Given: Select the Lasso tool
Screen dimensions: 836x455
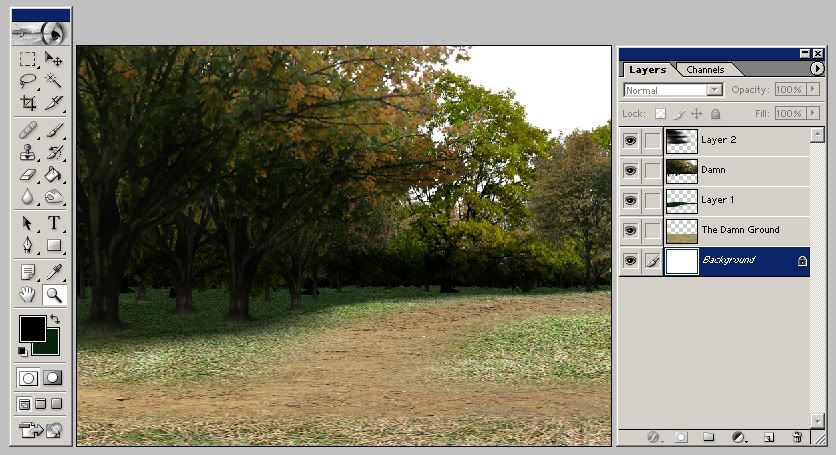Looking at the screenshot, I should pyautogui.click(x=28, y=81).
